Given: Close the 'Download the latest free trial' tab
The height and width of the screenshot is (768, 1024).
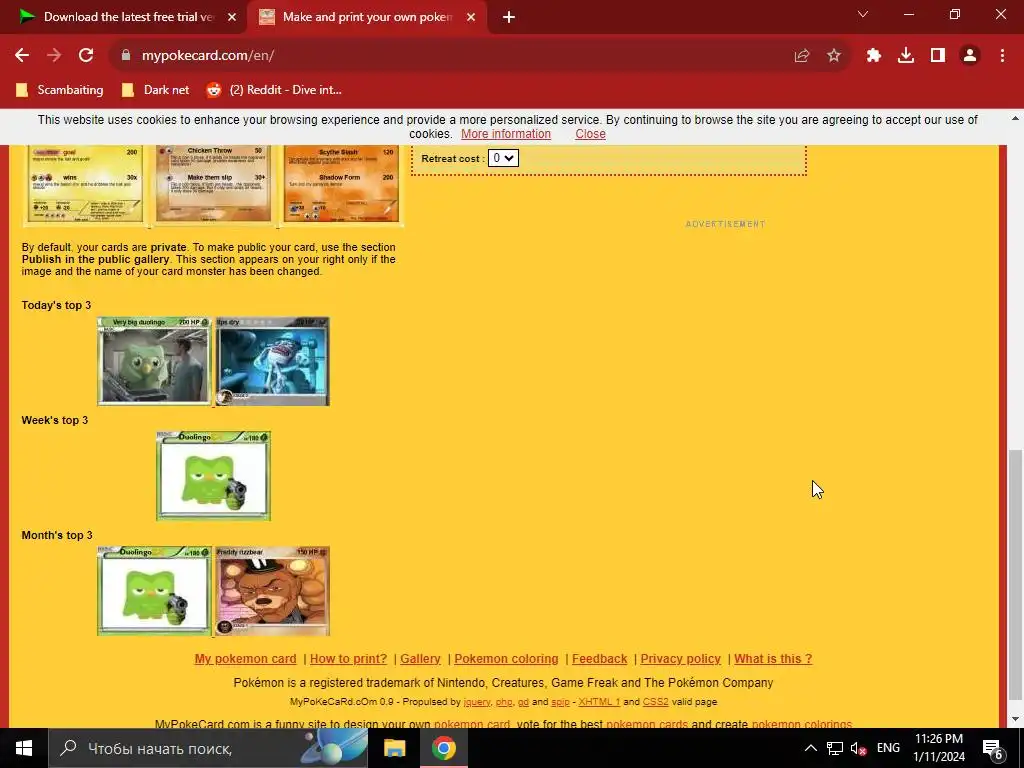Looking at the screenshot, I should [x=232, y=18].
